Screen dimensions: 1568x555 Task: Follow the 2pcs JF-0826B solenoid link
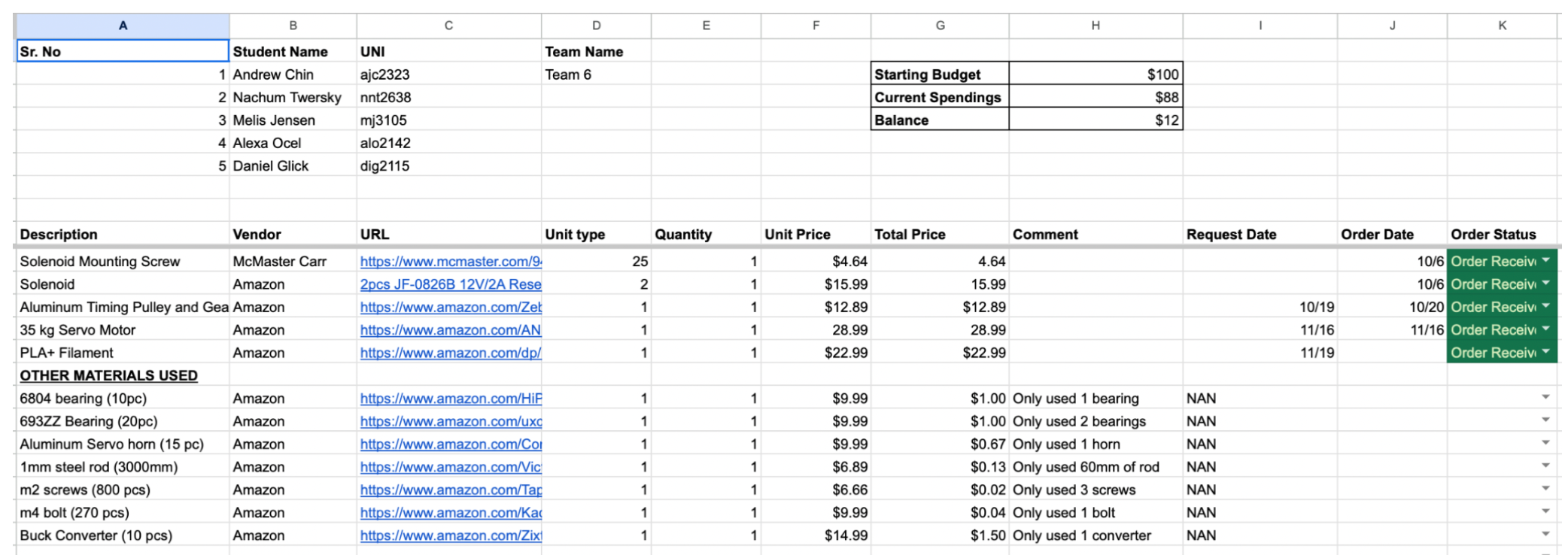click(450, 284)
